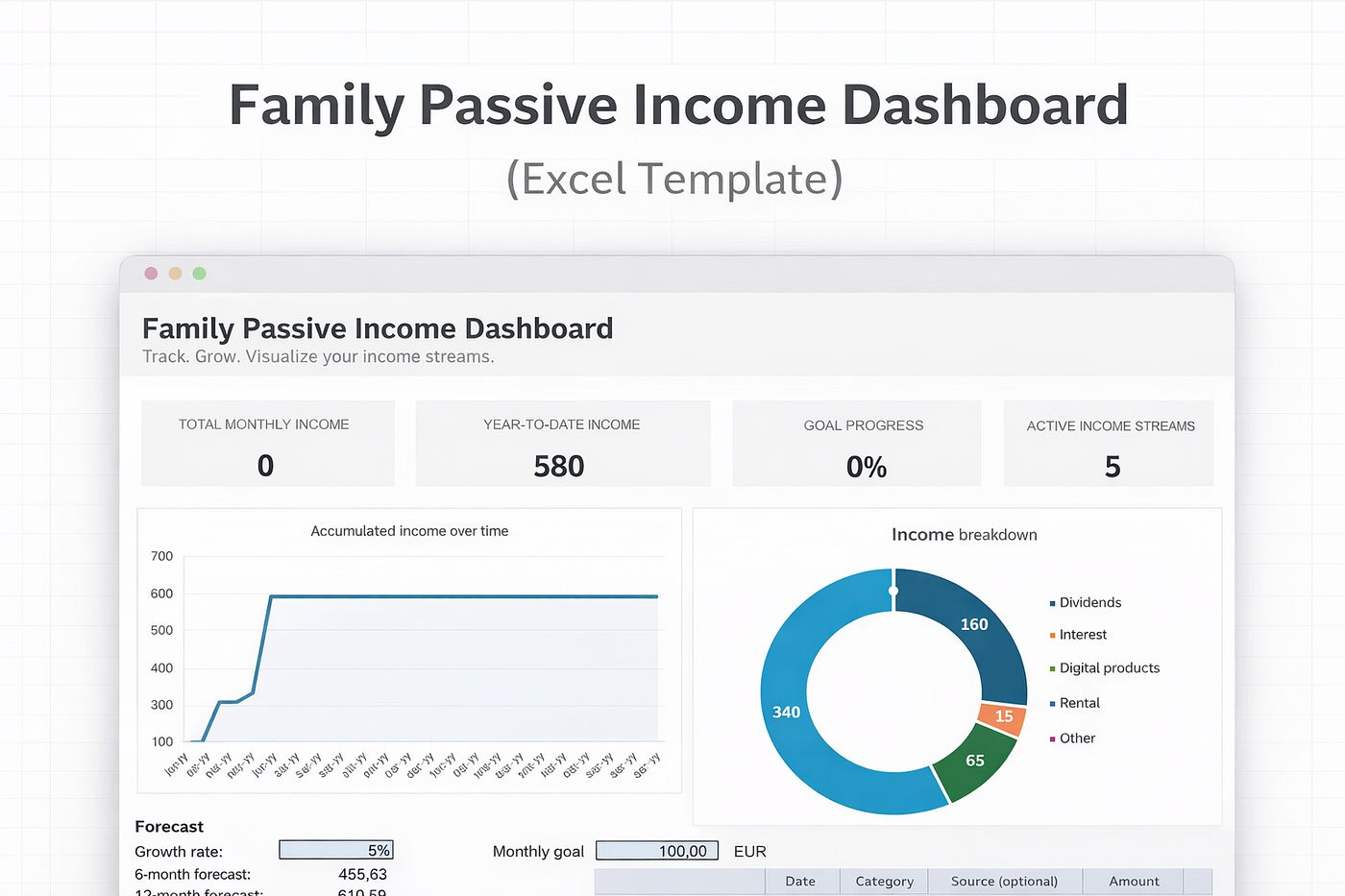Select the Year-to-Date Income value 580
The width and height of the screenshot is (1345, 896).
click(x=559, y=467)
